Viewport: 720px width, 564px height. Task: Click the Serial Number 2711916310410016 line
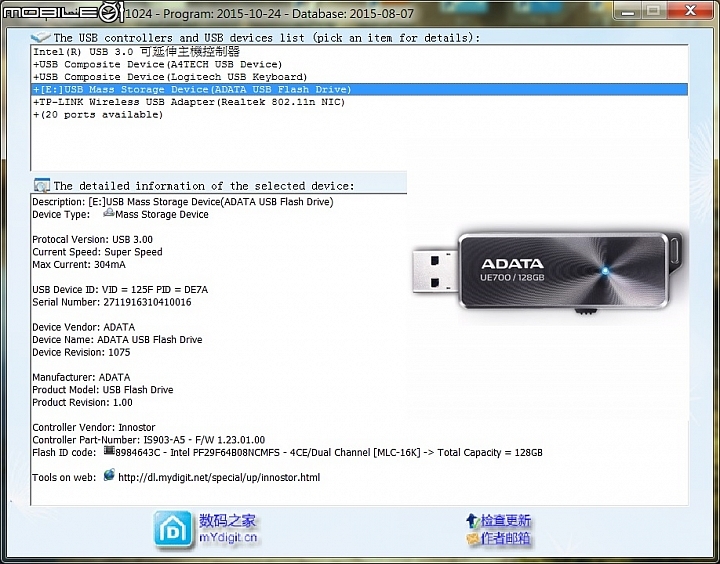112,302
